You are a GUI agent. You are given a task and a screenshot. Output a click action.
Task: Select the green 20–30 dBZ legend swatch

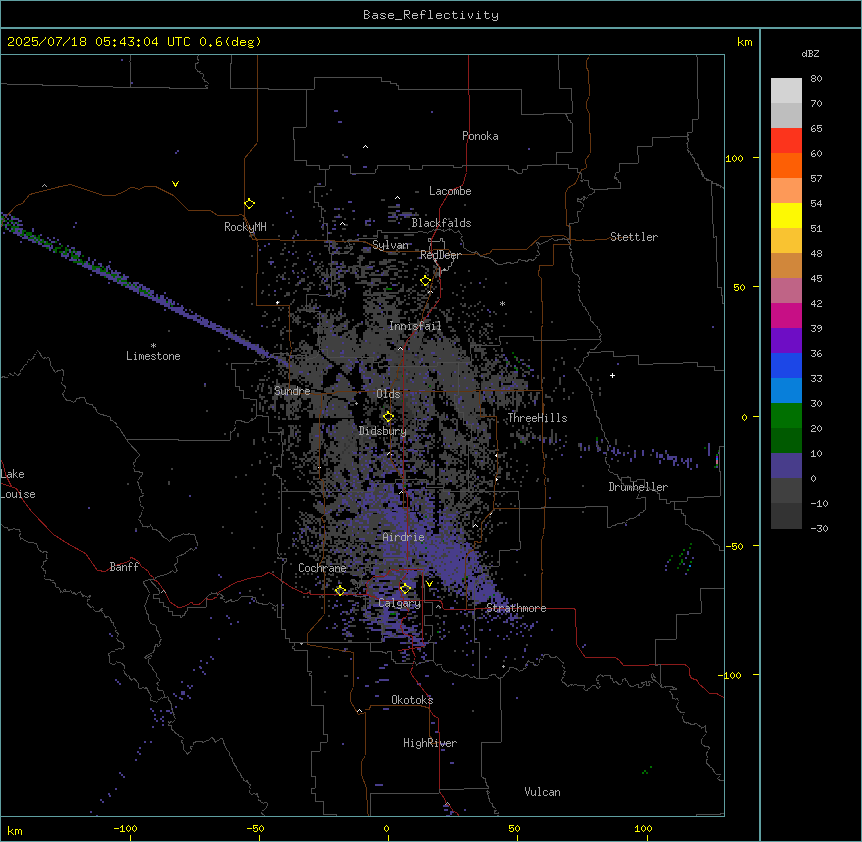coord(786,416)
